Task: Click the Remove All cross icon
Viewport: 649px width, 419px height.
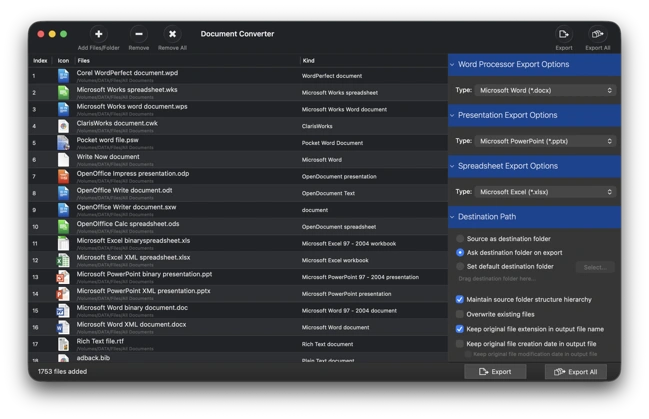Action: point(172,34)
